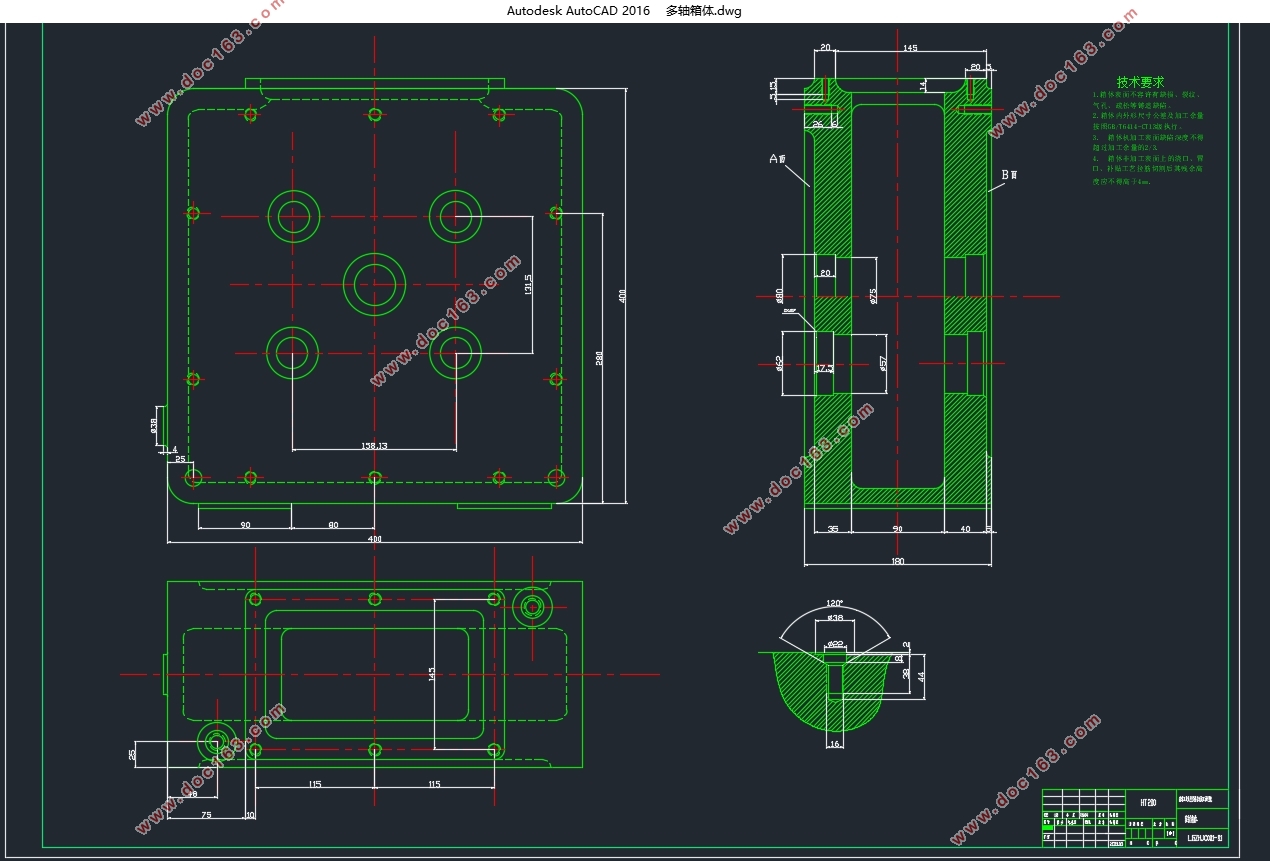Screen dimensions: 1270x861
Task: Select the upper-left bore circle in front view
Action: pos(294,215)
